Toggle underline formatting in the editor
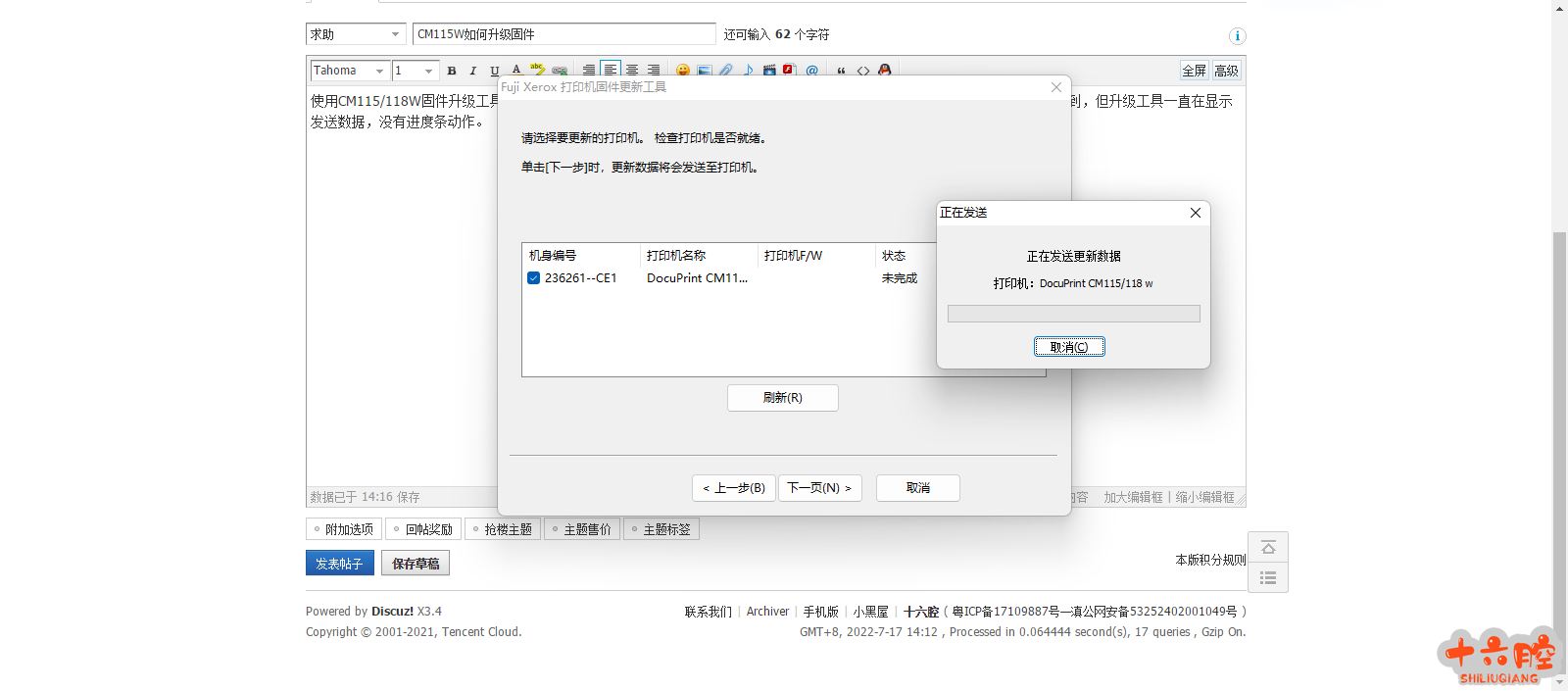Screen dimensions: 1568x691 (x=495, y=71)
